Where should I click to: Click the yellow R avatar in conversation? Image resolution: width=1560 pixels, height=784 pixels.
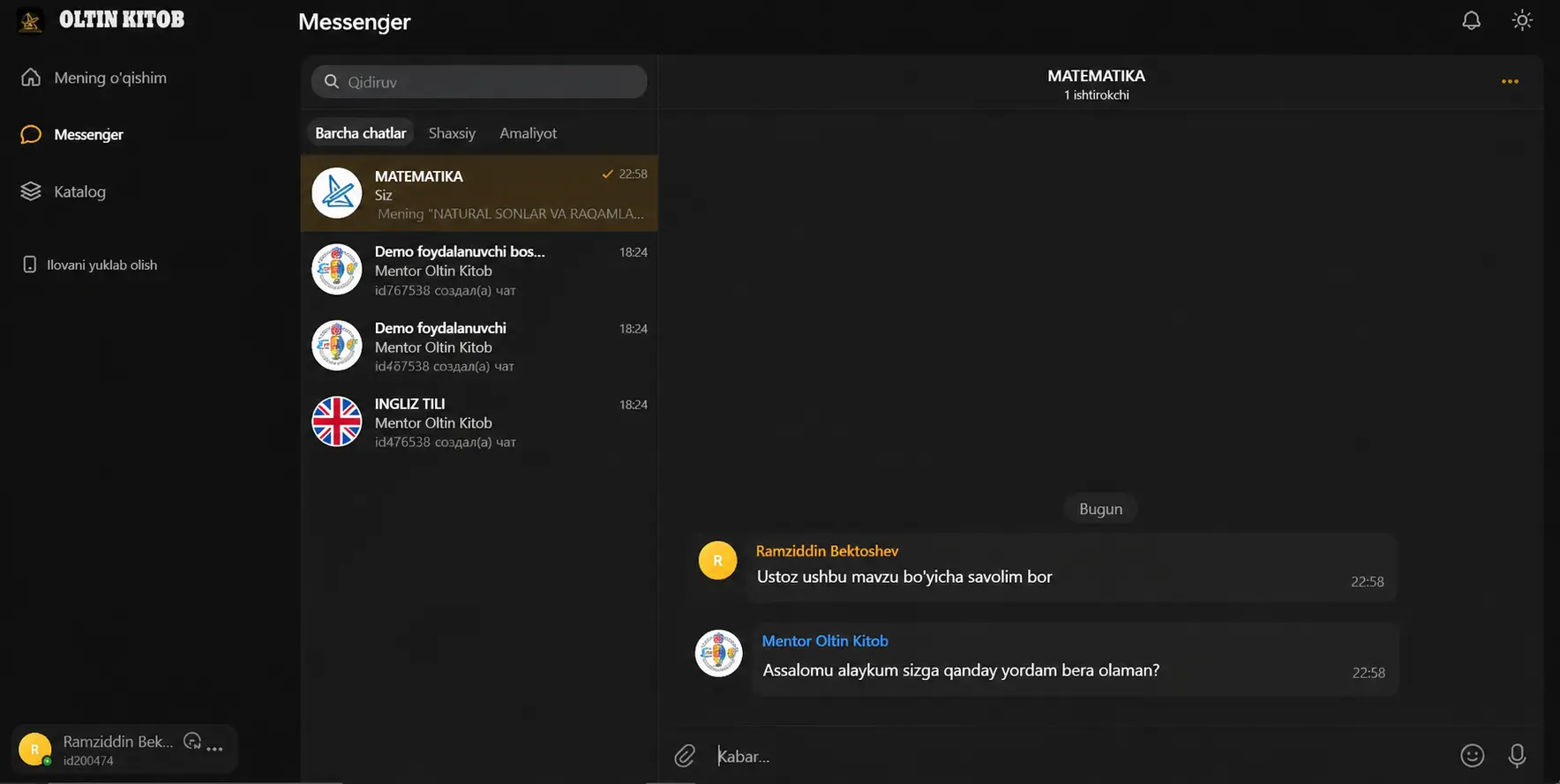coord(717,561)
